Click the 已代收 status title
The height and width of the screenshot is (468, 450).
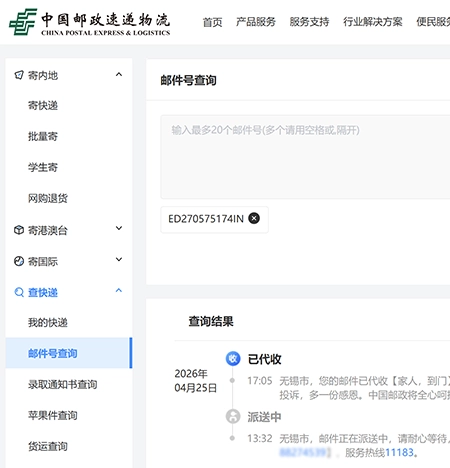pyautogui.click(x=264, y=359)
